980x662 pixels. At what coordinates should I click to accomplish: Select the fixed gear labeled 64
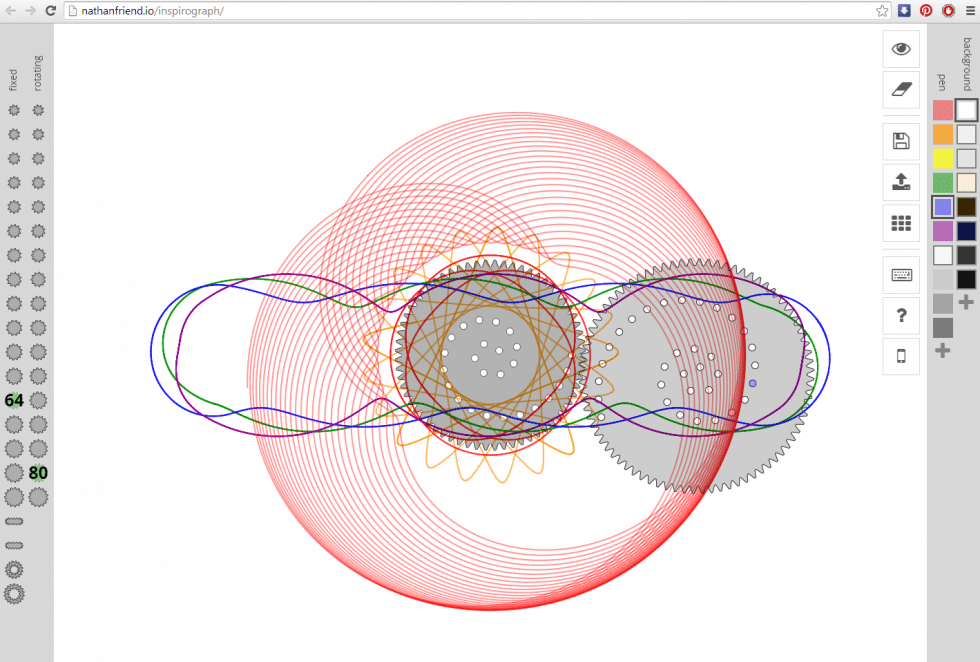14,400
